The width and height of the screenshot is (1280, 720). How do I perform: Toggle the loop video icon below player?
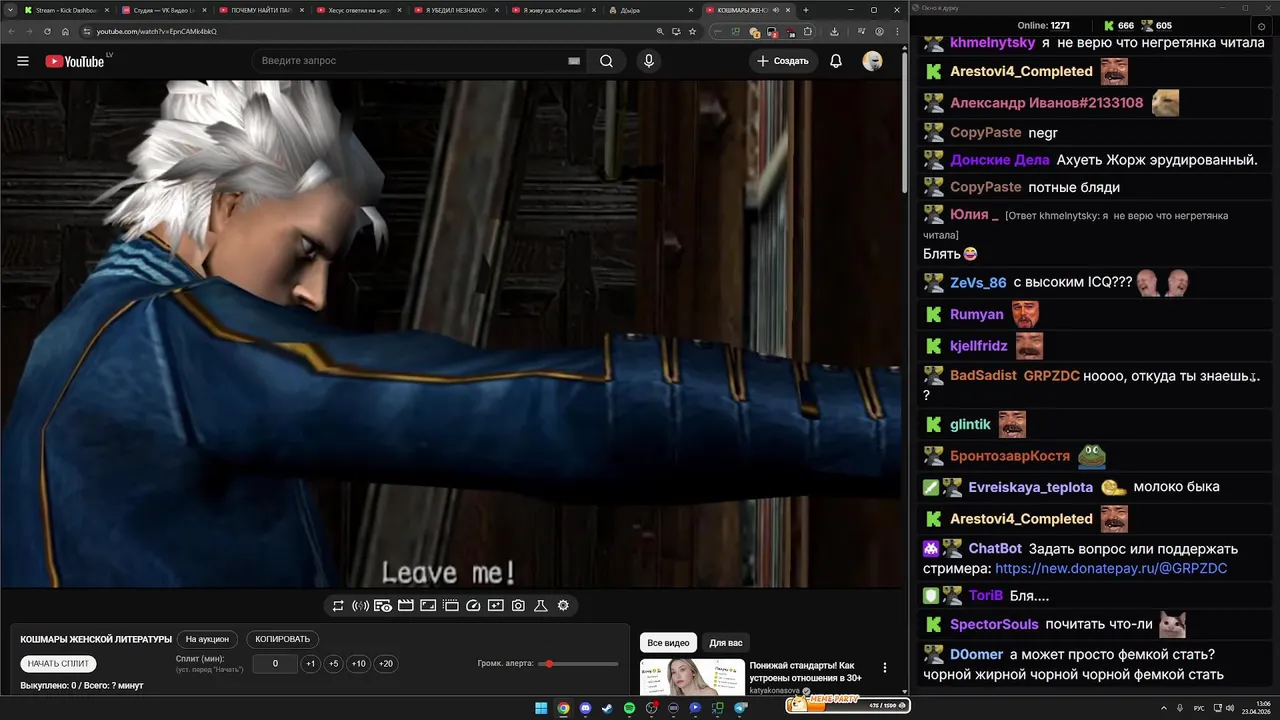(338, 605)
